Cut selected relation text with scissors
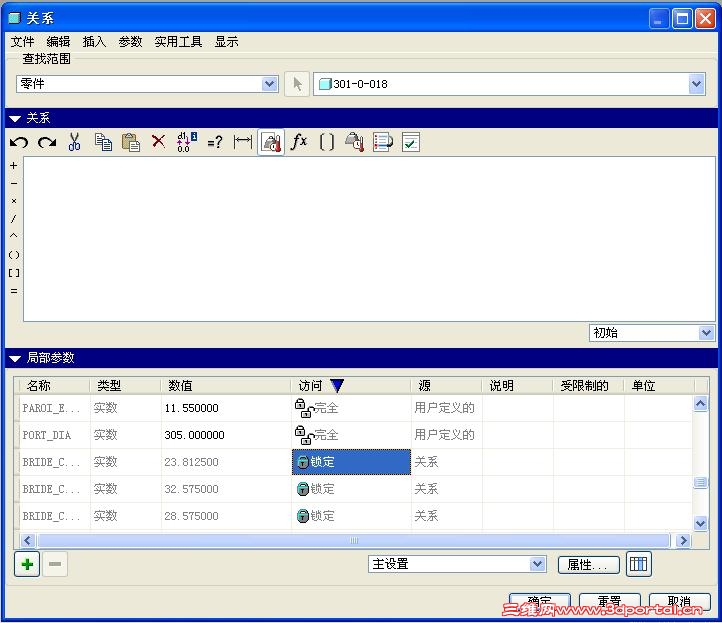722x623 pixels. tap(74, 142)
